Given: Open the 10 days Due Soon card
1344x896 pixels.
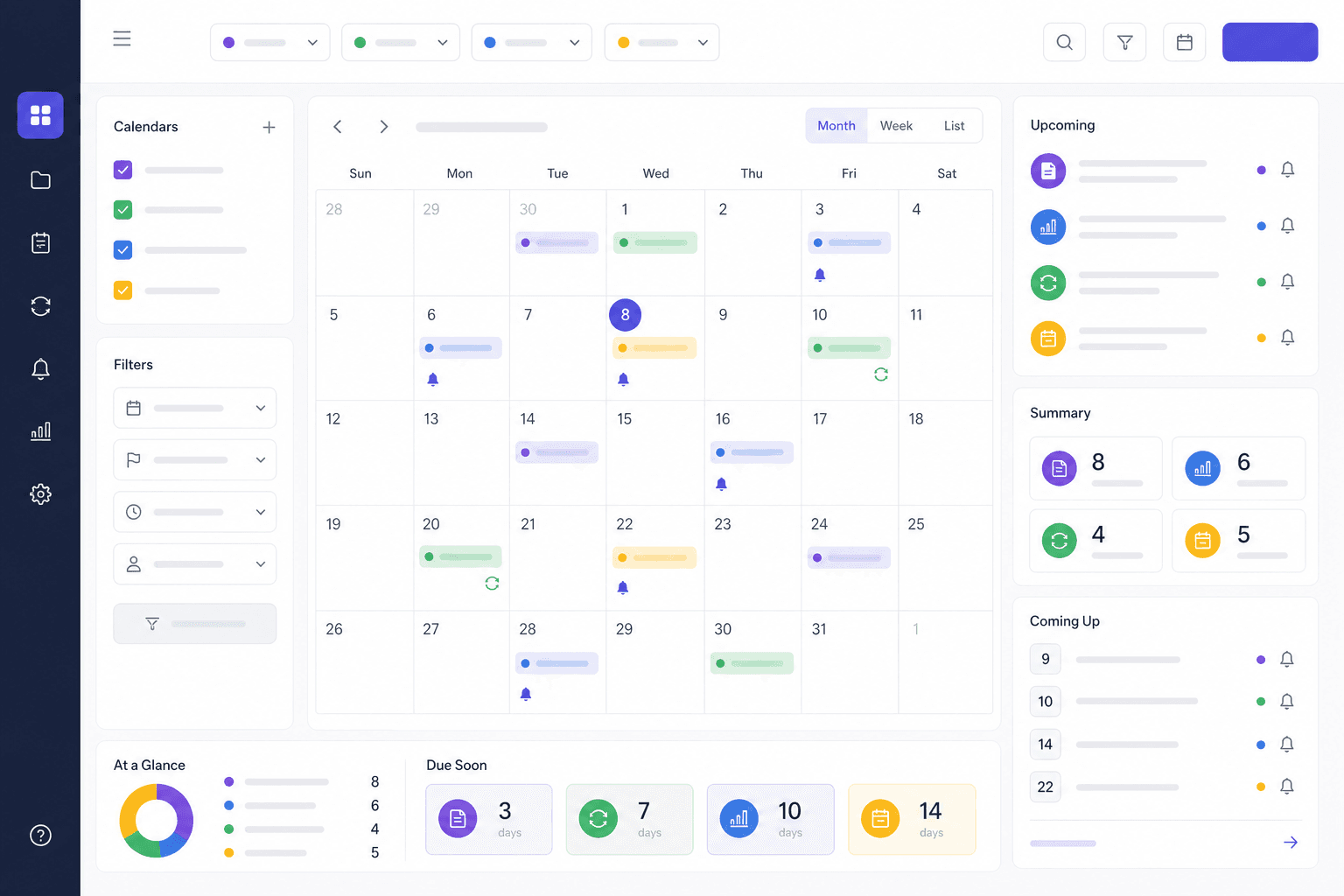Looking at the screenshot, I should coord(771,819).
